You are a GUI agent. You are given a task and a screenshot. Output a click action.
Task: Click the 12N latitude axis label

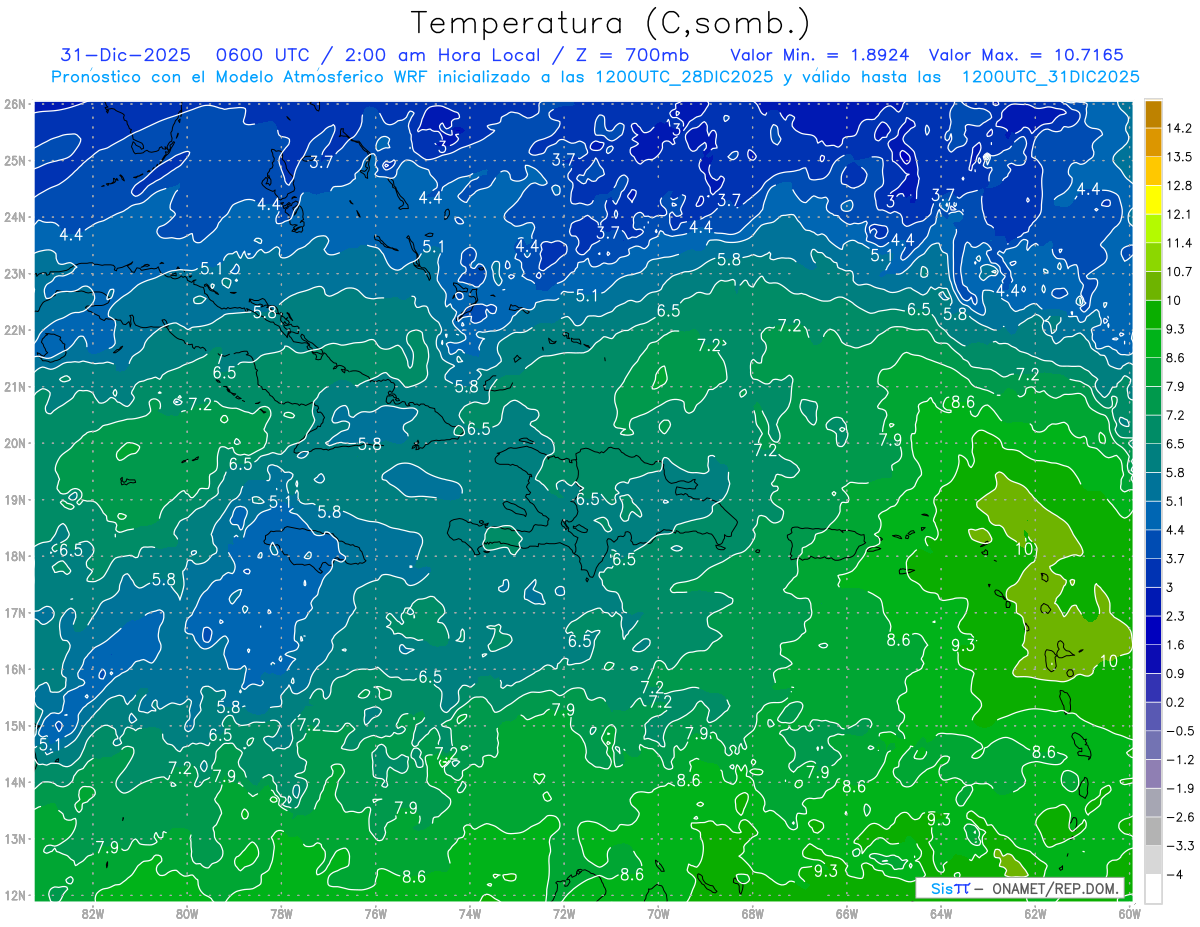tap(15, 895)
